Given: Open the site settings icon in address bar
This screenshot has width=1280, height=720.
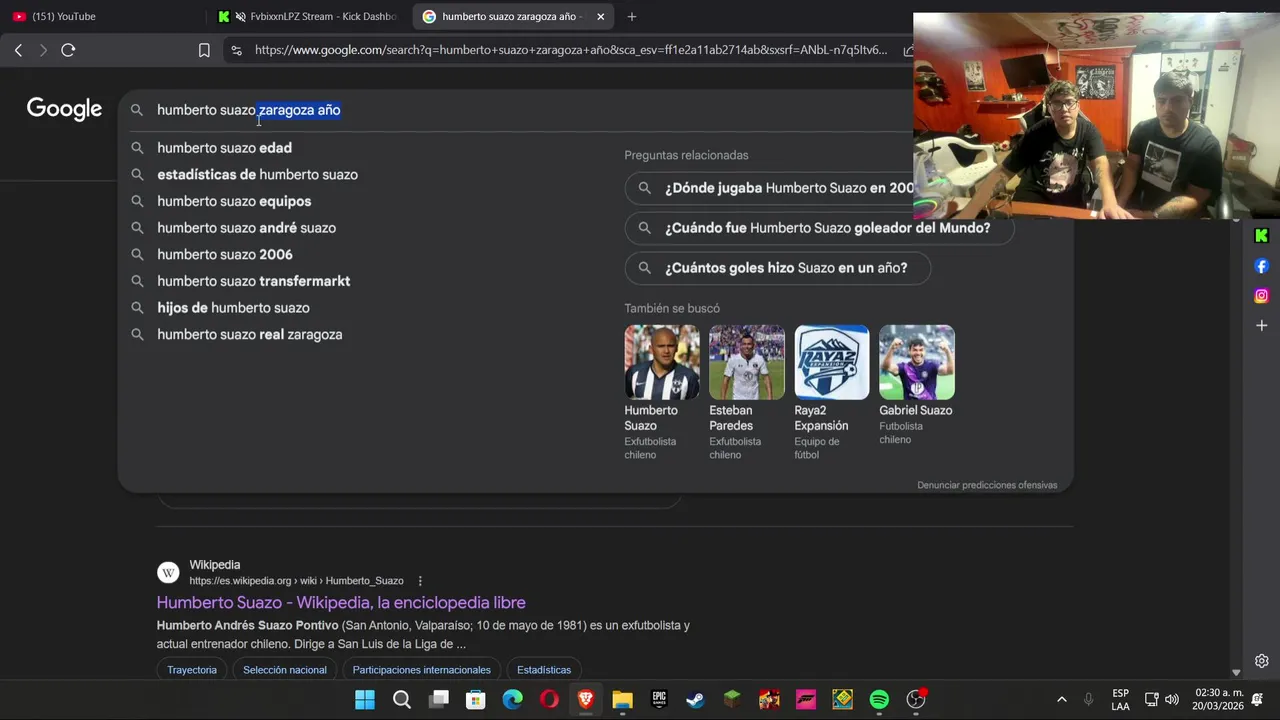Looking at the screenshot, I should (236, 50).
